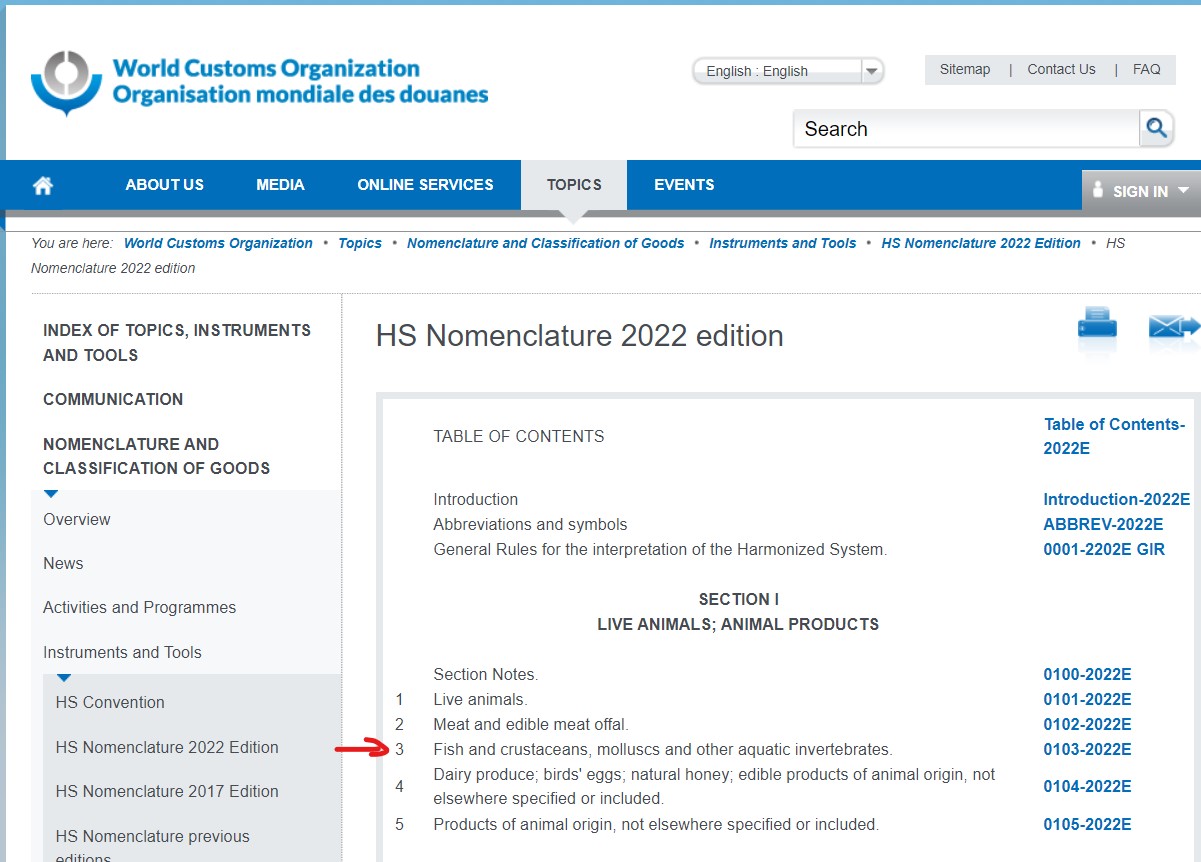Type in the Search input field

coord(965,129)
